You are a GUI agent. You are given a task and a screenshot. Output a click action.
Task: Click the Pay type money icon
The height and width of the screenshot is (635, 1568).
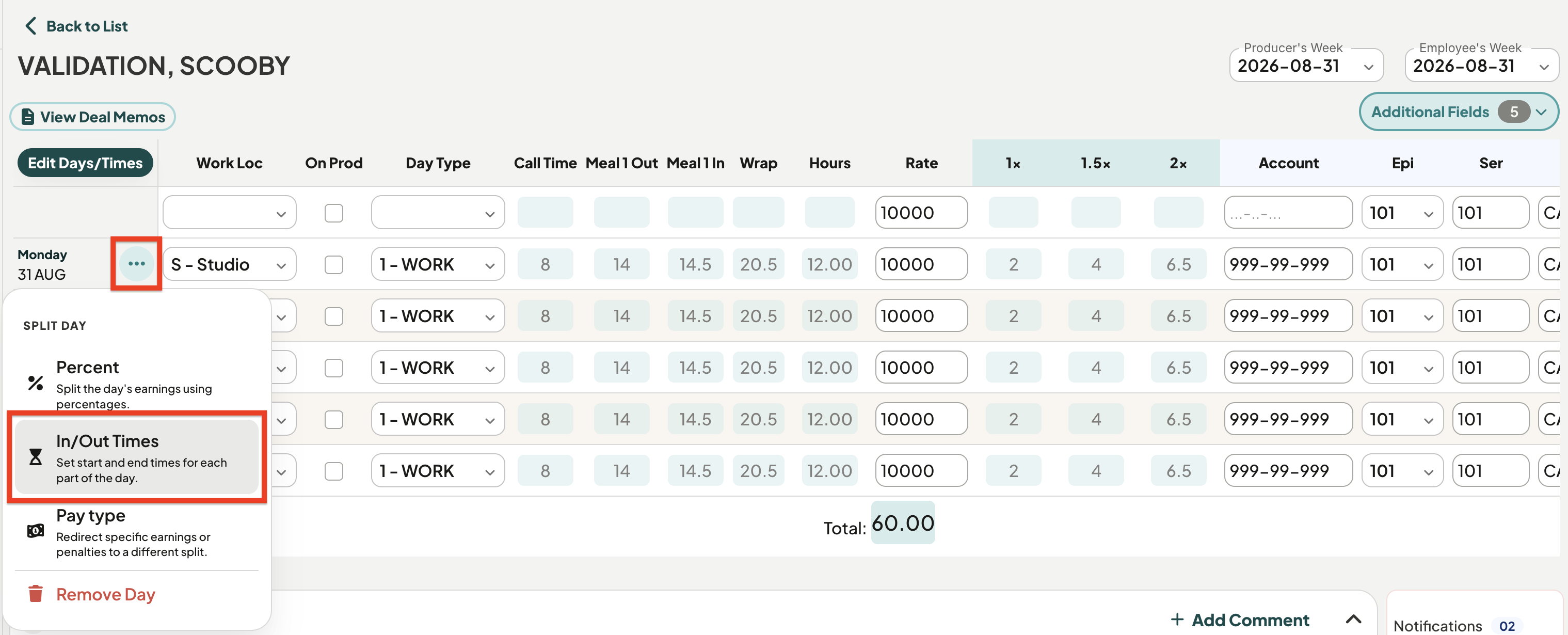pyautogui.click(x=36, y=531)
